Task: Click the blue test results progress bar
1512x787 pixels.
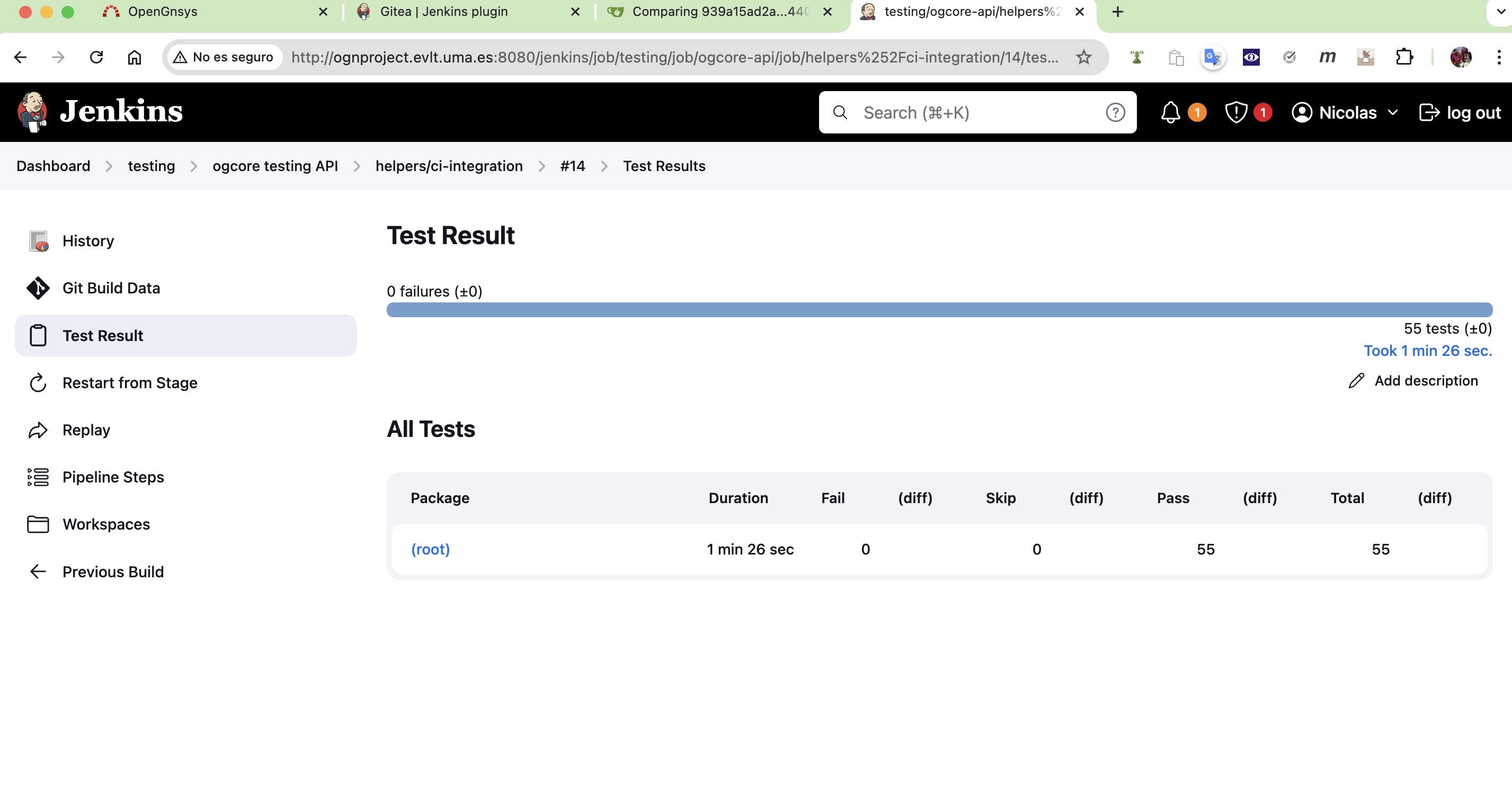Action: 939,310
